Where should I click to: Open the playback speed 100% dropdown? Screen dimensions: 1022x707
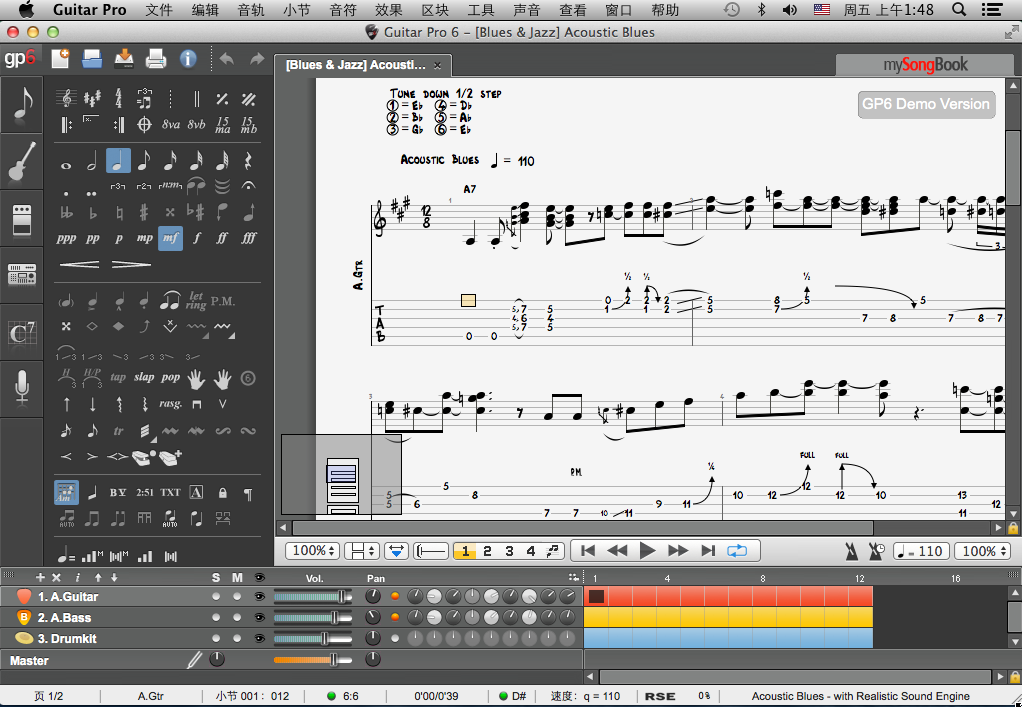[x=981, y=551]
